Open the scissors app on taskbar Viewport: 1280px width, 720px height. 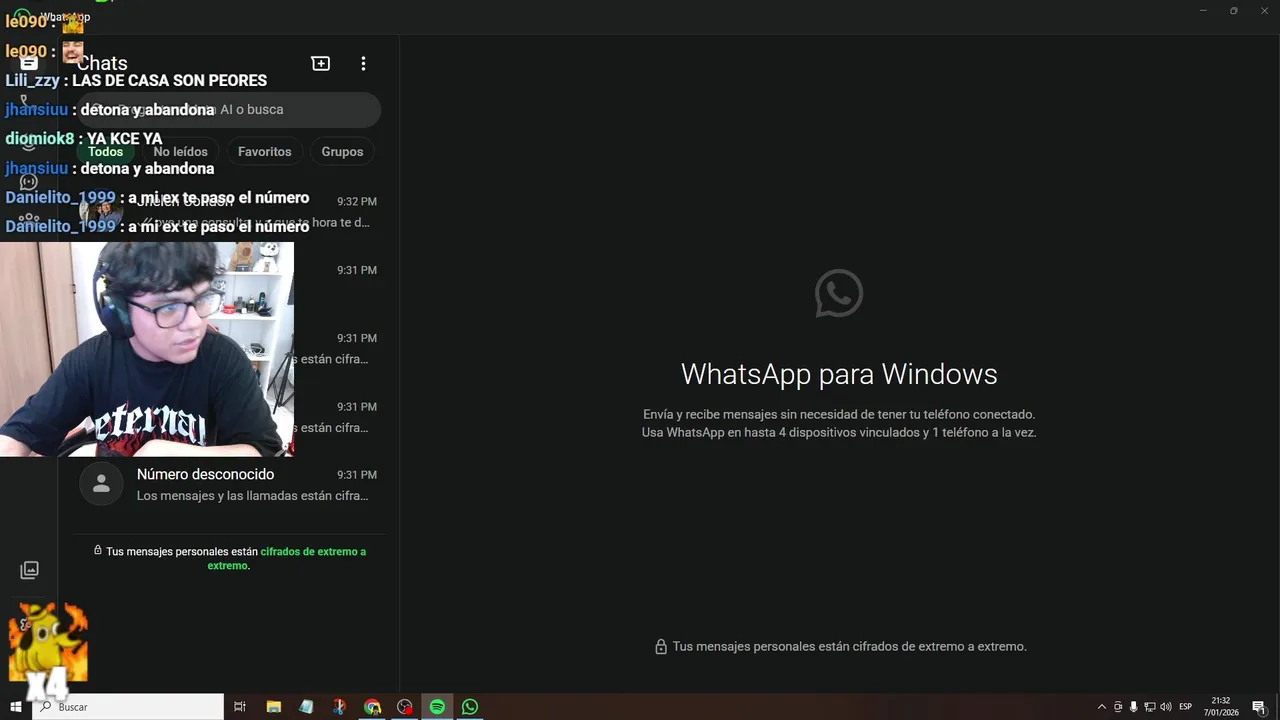(x=340, y=707)
